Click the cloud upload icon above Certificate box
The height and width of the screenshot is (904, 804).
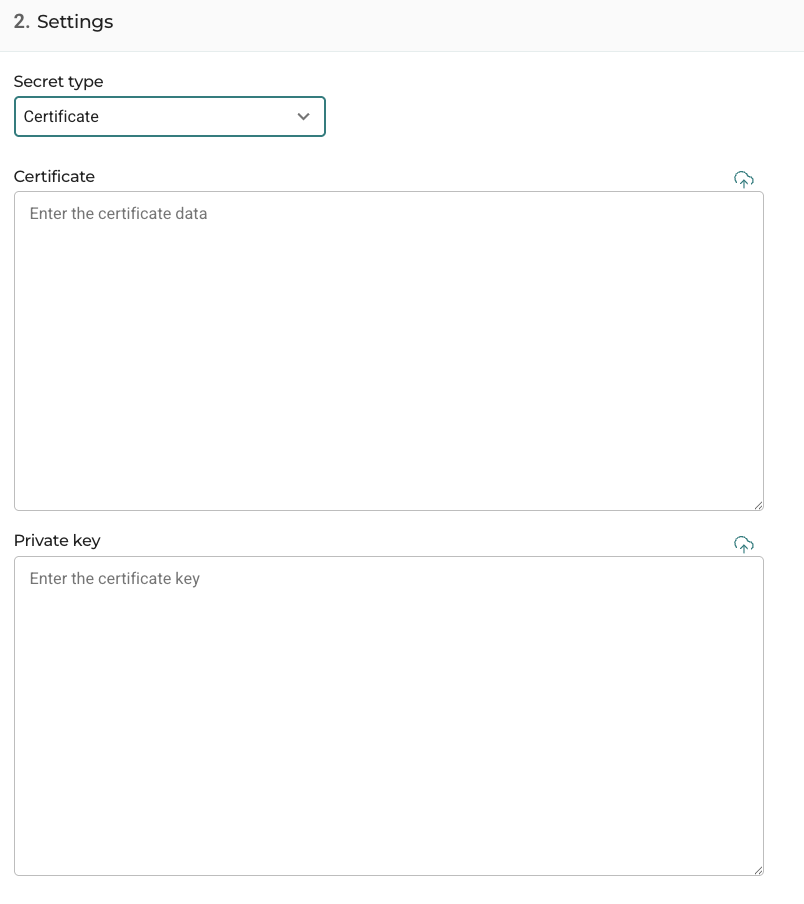coord(743,179)
